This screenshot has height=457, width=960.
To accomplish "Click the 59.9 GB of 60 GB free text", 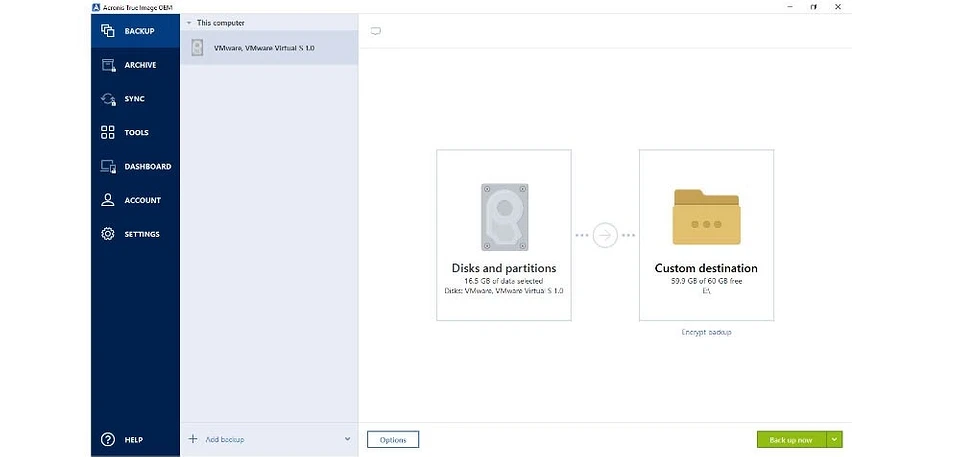I will pos(707,281).
